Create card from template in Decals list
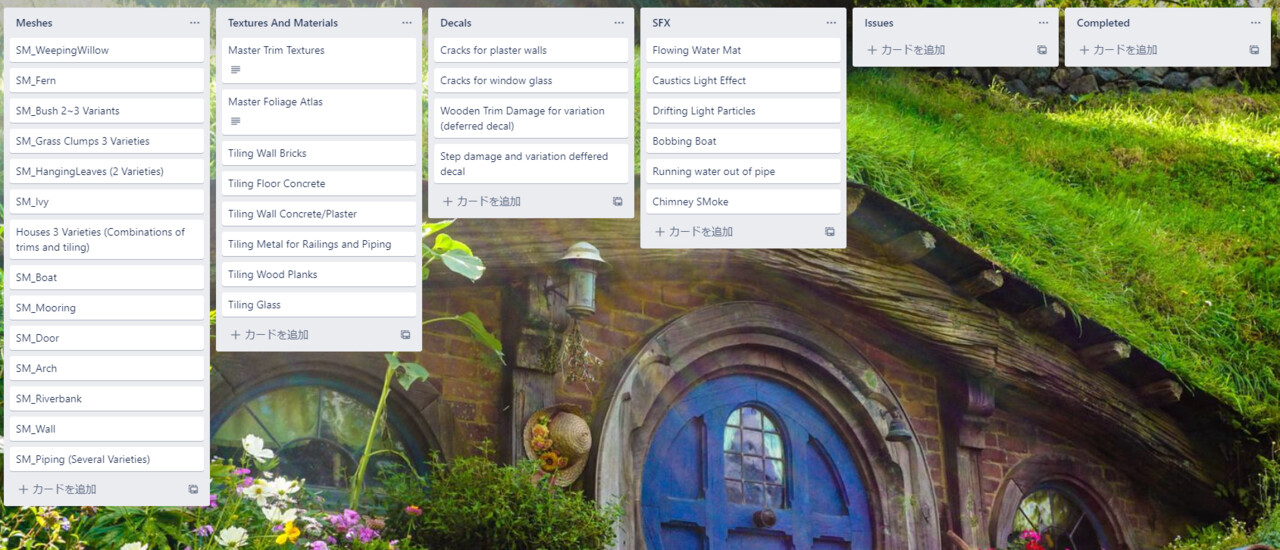1280x550 pixels. pyautogui.click(x=617, y=202)
